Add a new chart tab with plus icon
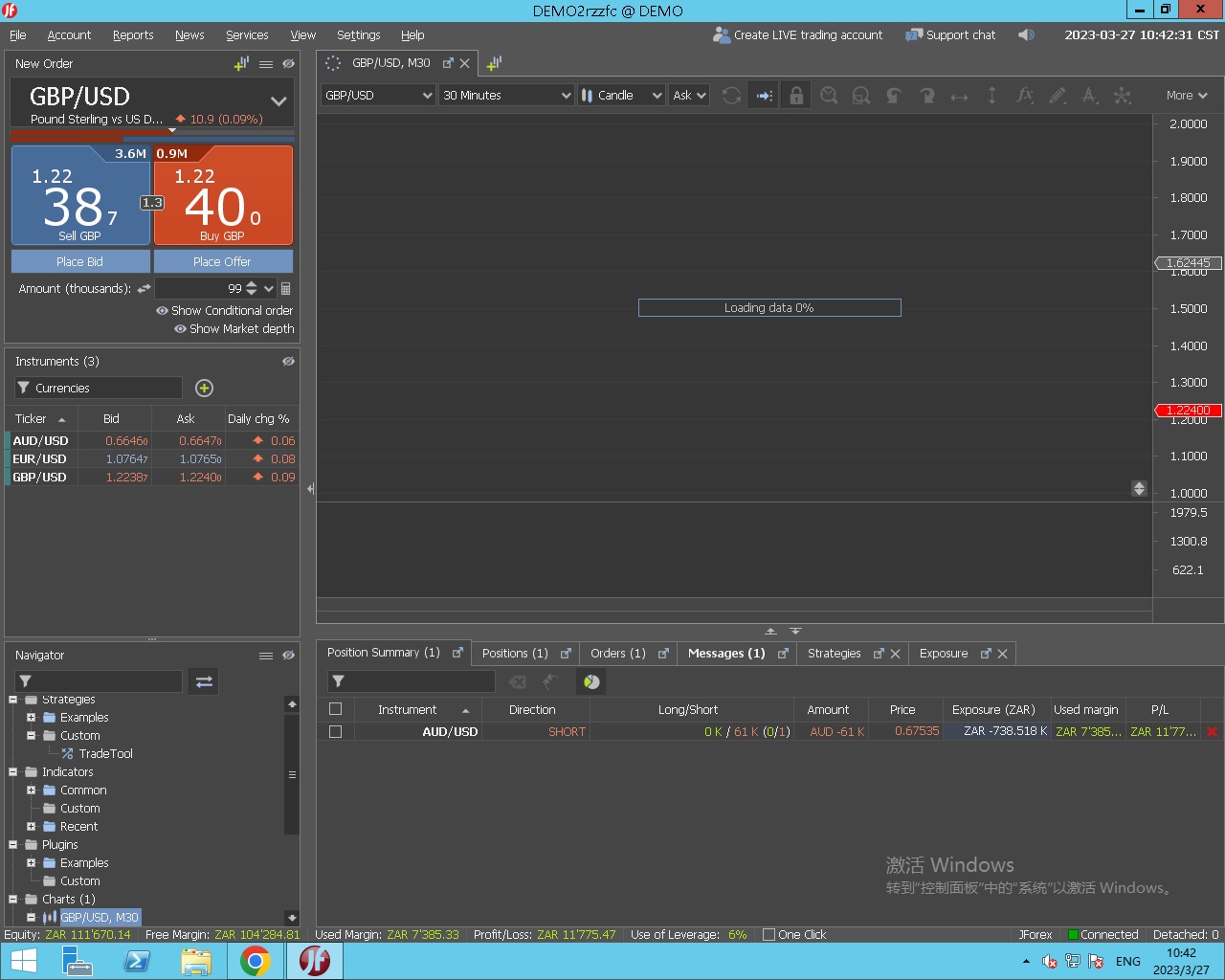This screenshot has height=980, width=1225. point(494,63)
